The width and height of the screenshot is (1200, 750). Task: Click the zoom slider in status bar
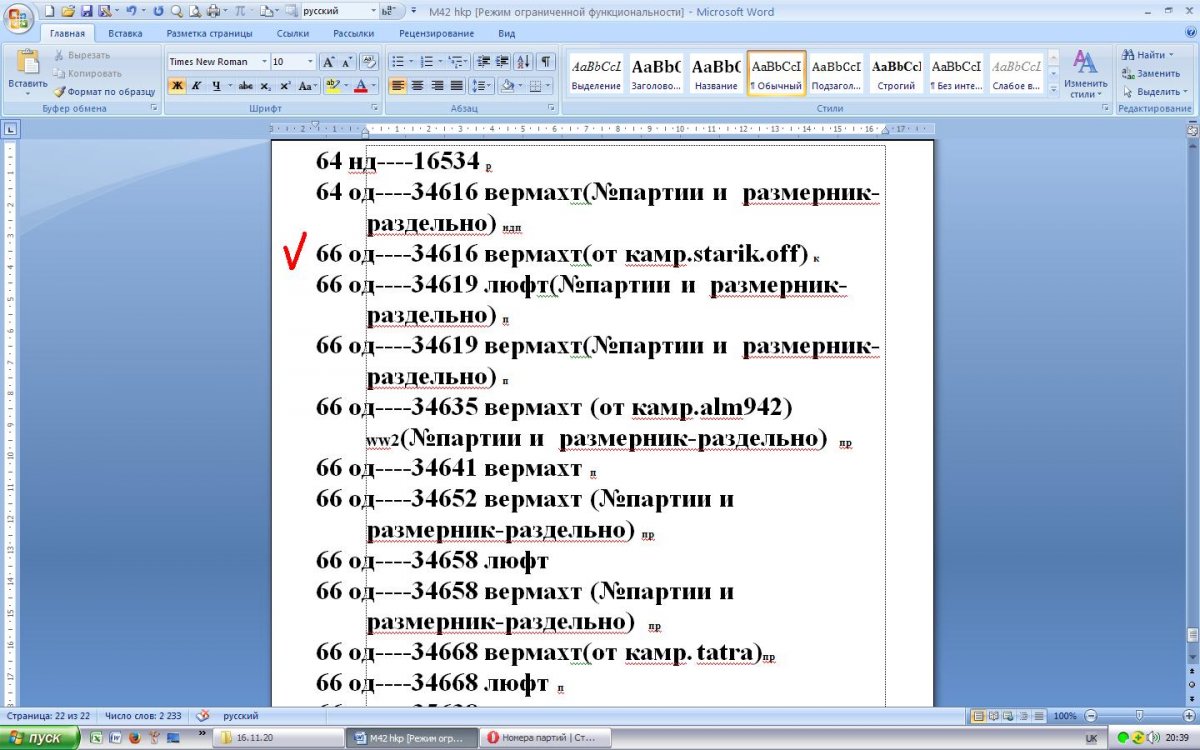(1139, 716)
